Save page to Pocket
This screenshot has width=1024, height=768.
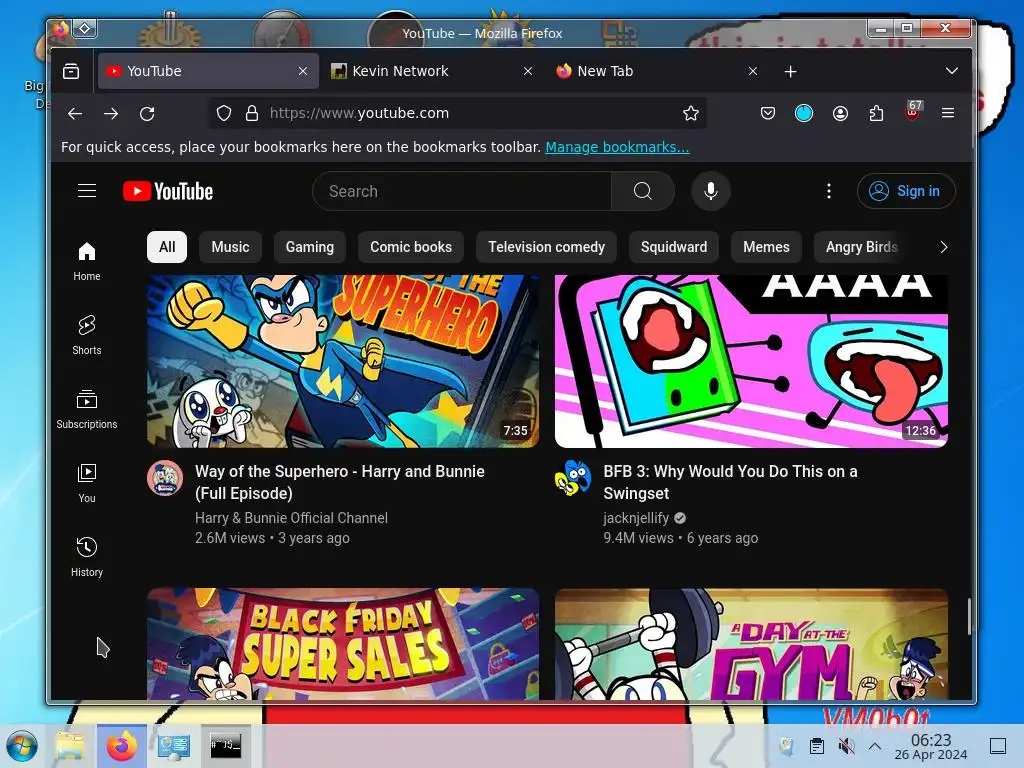coord(768,114)
